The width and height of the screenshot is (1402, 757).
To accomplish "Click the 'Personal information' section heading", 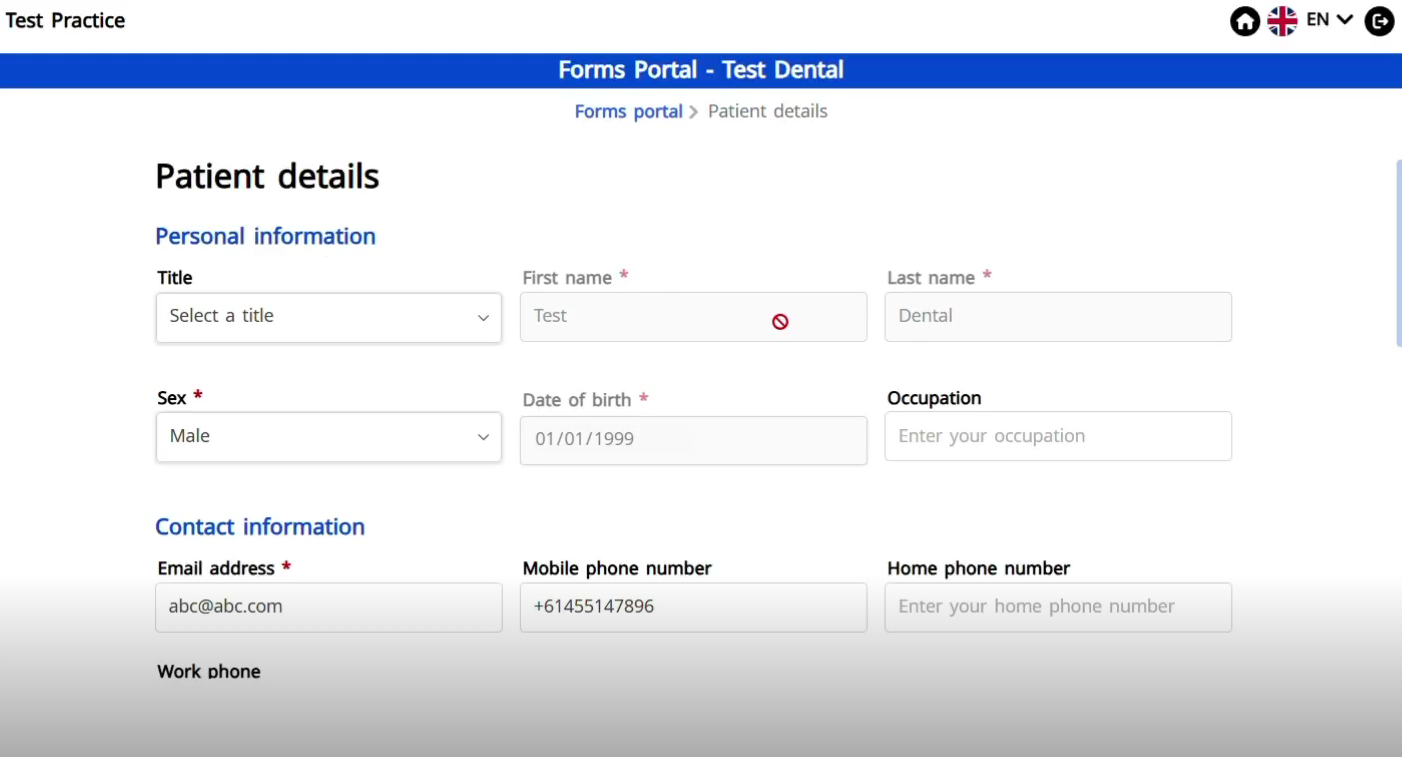I will click(265, 236).
